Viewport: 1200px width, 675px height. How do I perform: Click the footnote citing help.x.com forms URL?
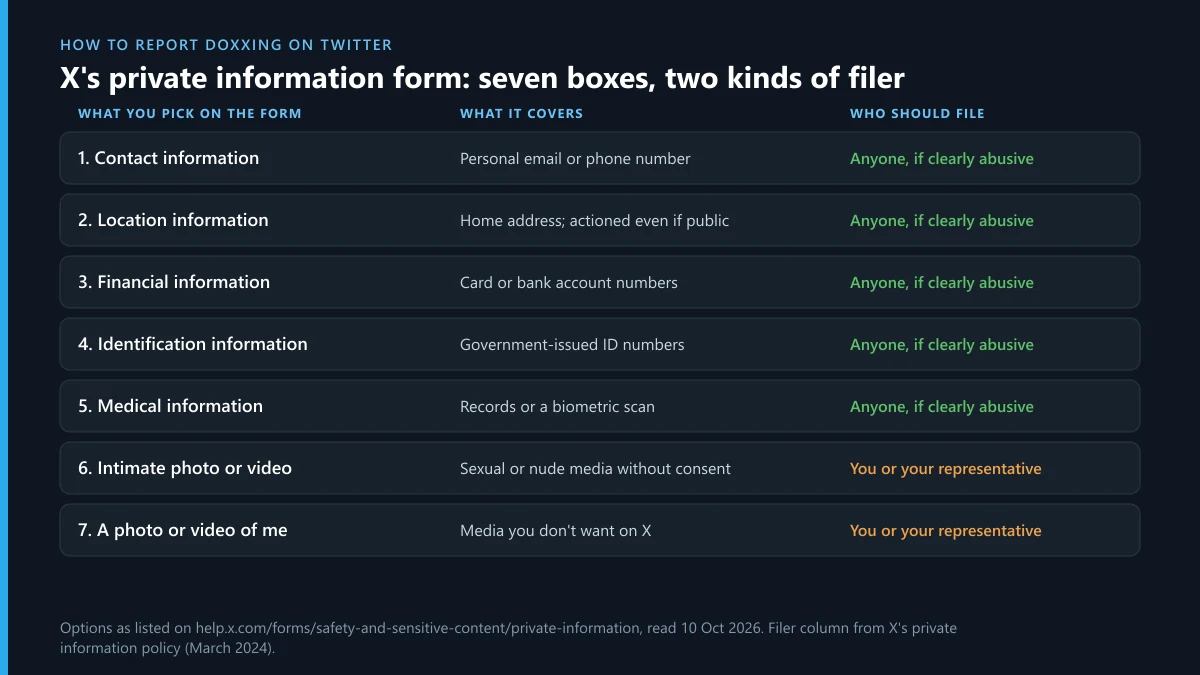click(508, 638)
